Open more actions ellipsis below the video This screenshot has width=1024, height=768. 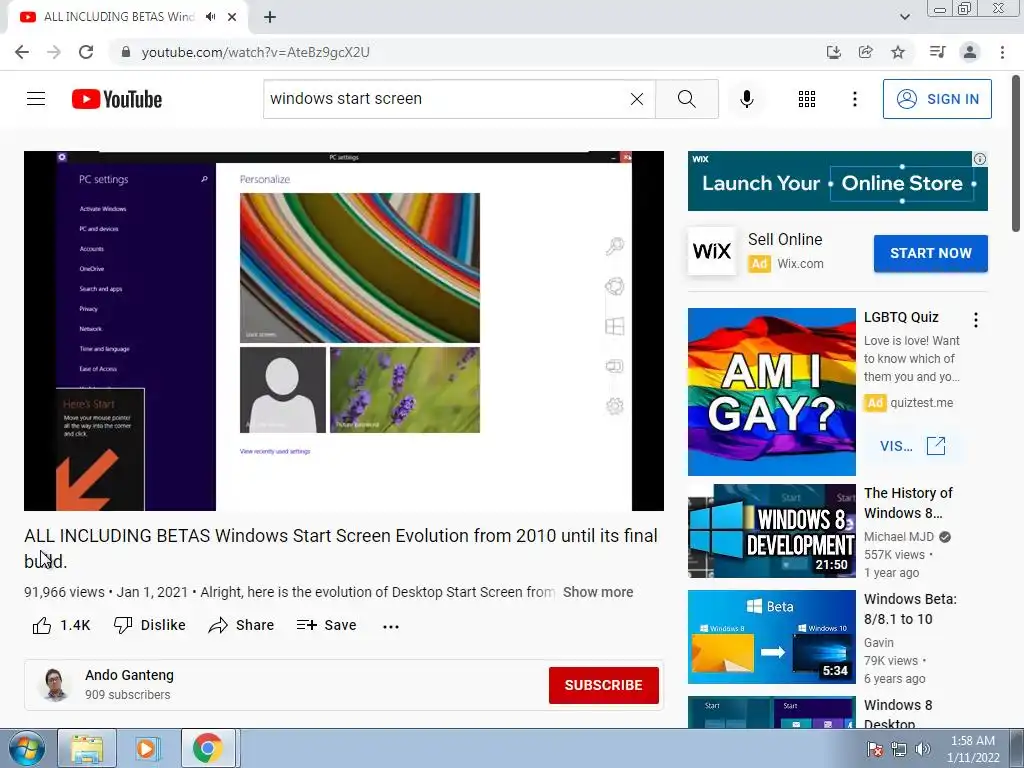tap(391, 626)
